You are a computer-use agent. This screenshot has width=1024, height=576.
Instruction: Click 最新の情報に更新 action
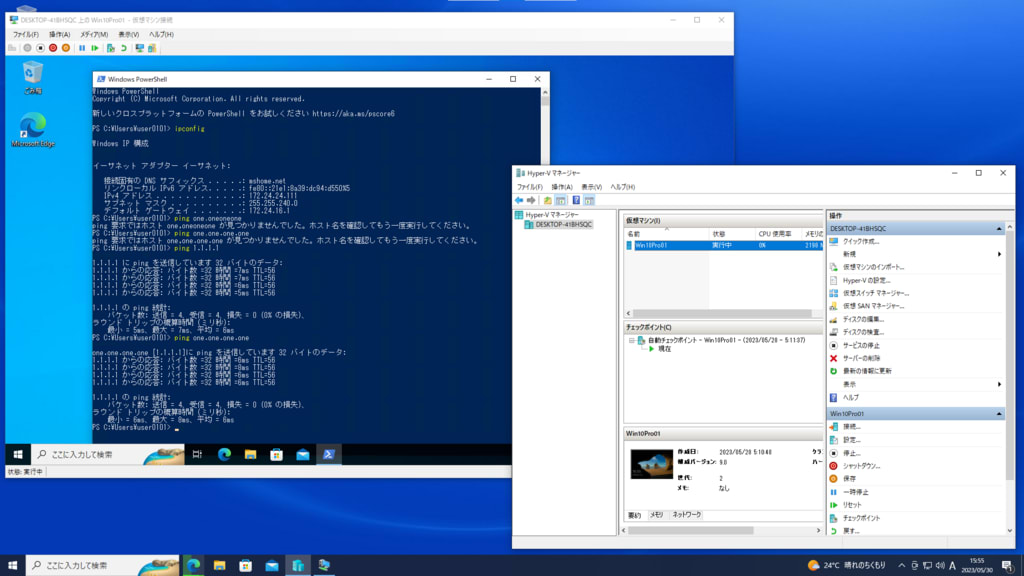[x=867, y=371]
